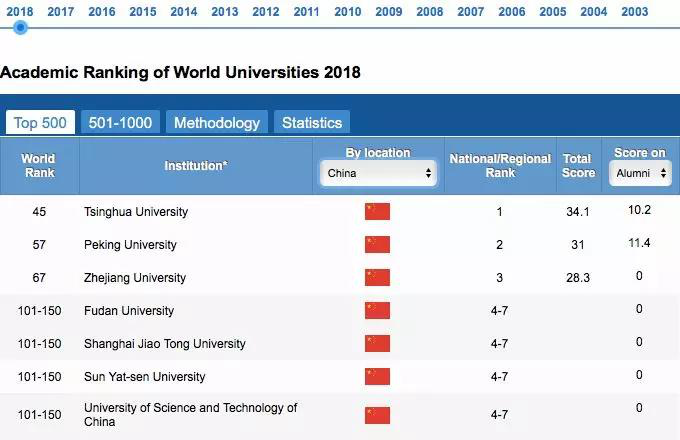680x440 pixels.
Task: Click flag icon beside Shanghai Jiao Tong University
Action: point(377,343)
